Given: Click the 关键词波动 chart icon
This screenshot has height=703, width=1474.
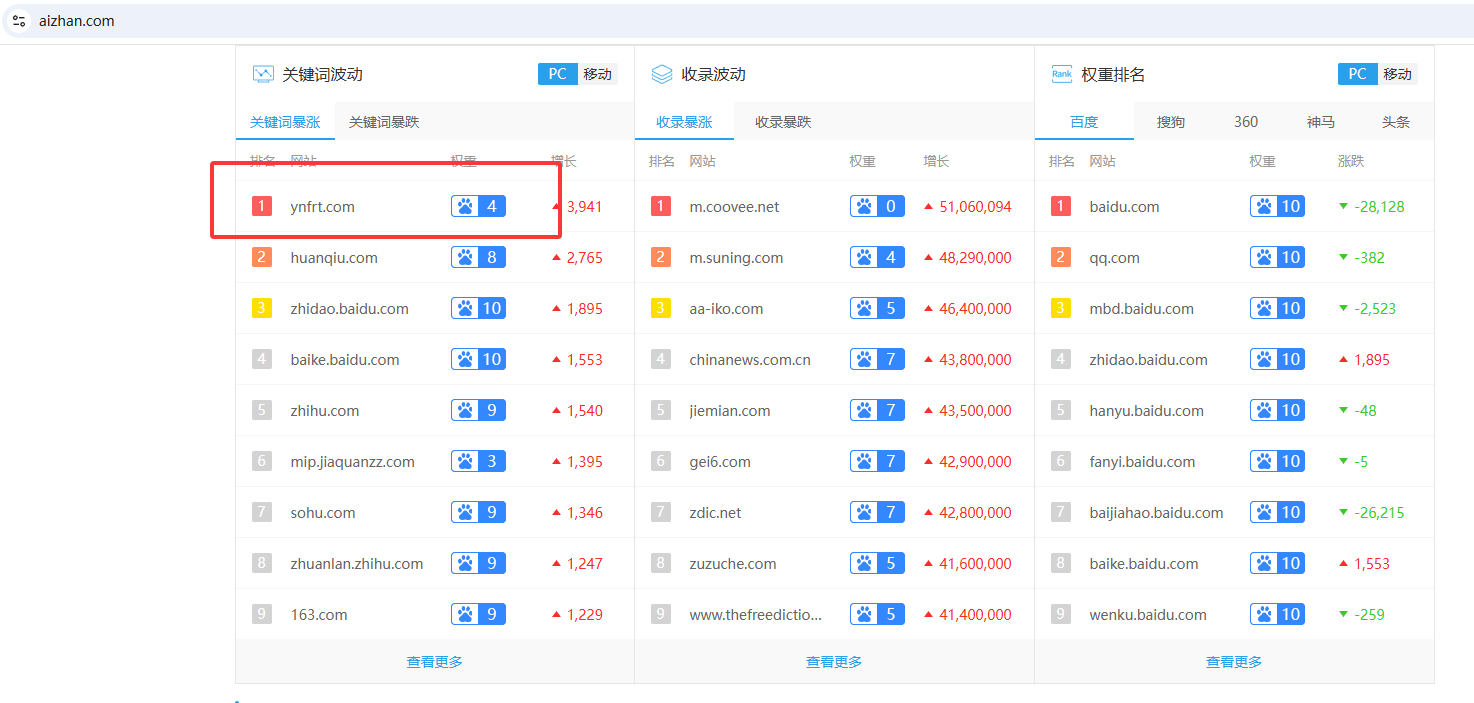Looking at the screenshot, I should 263,74.
